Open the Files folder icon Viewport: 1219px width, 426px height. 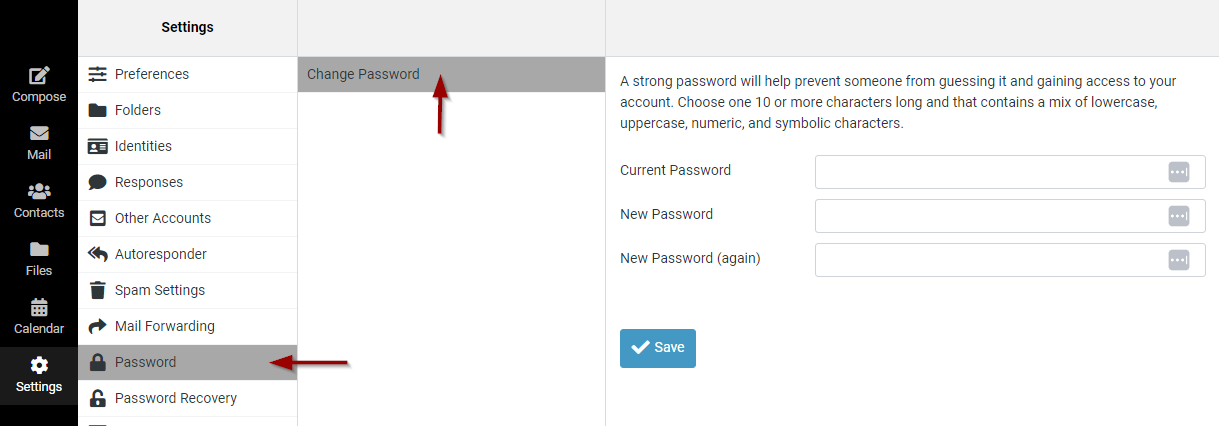click(x=39, y=250)
